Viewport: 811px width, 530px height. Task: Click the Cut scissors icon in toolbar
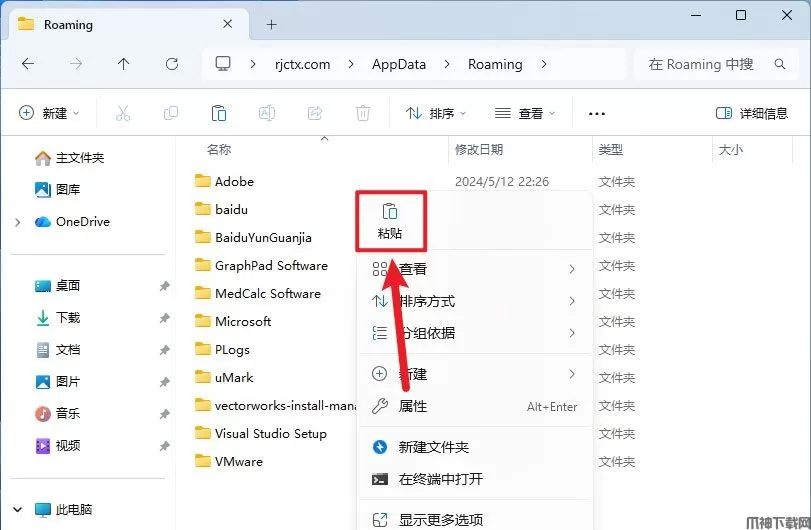pos(123,113)
